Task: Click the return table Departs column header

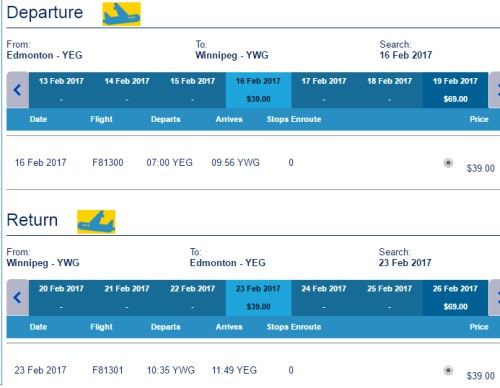Action: tap(166, 327)
